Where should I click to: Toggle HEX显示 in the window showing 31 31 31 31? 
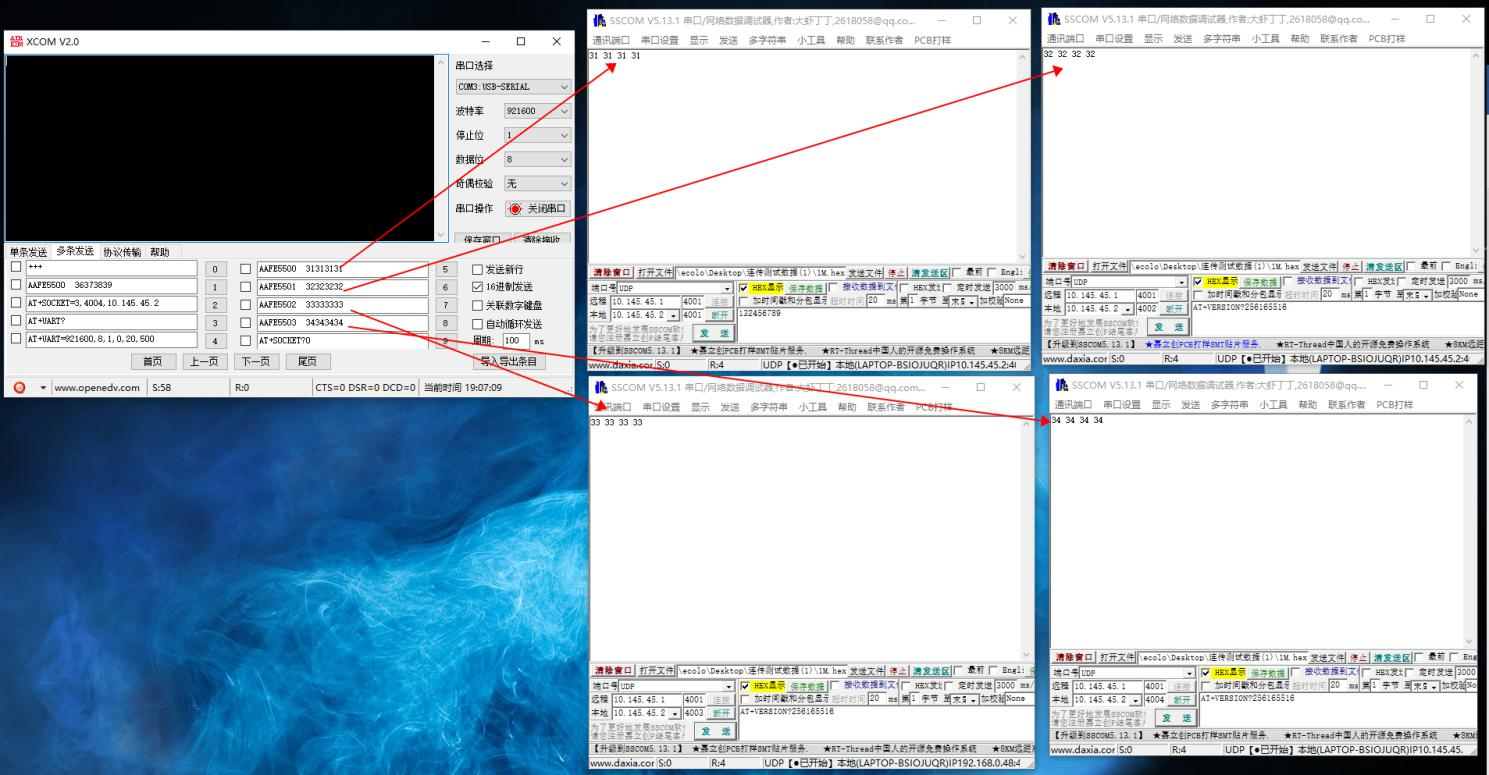(x=743, y=287)
